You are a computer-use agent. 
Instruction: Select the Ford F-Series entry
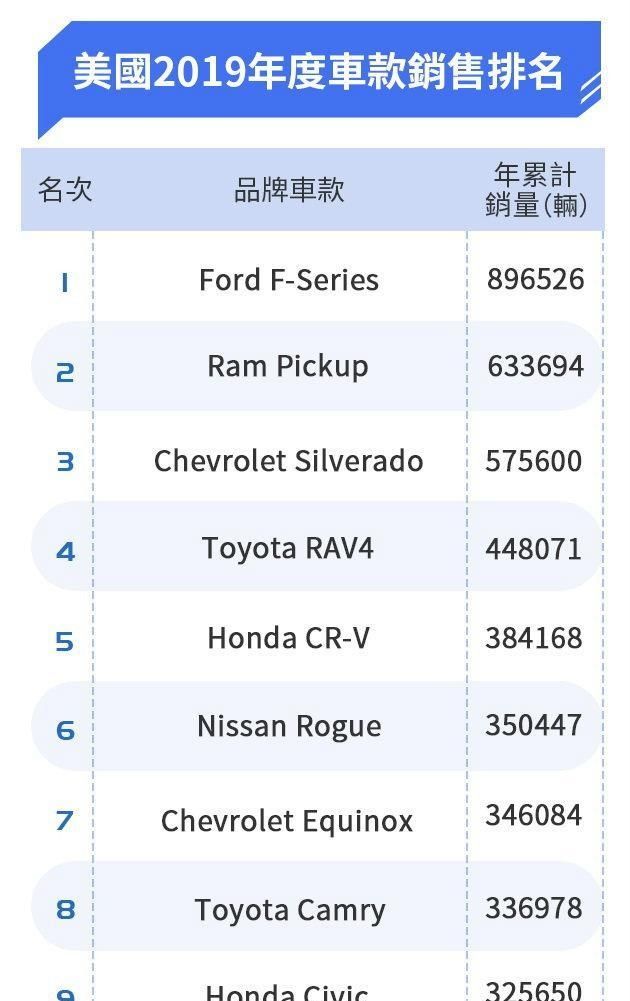click(289, 280)
